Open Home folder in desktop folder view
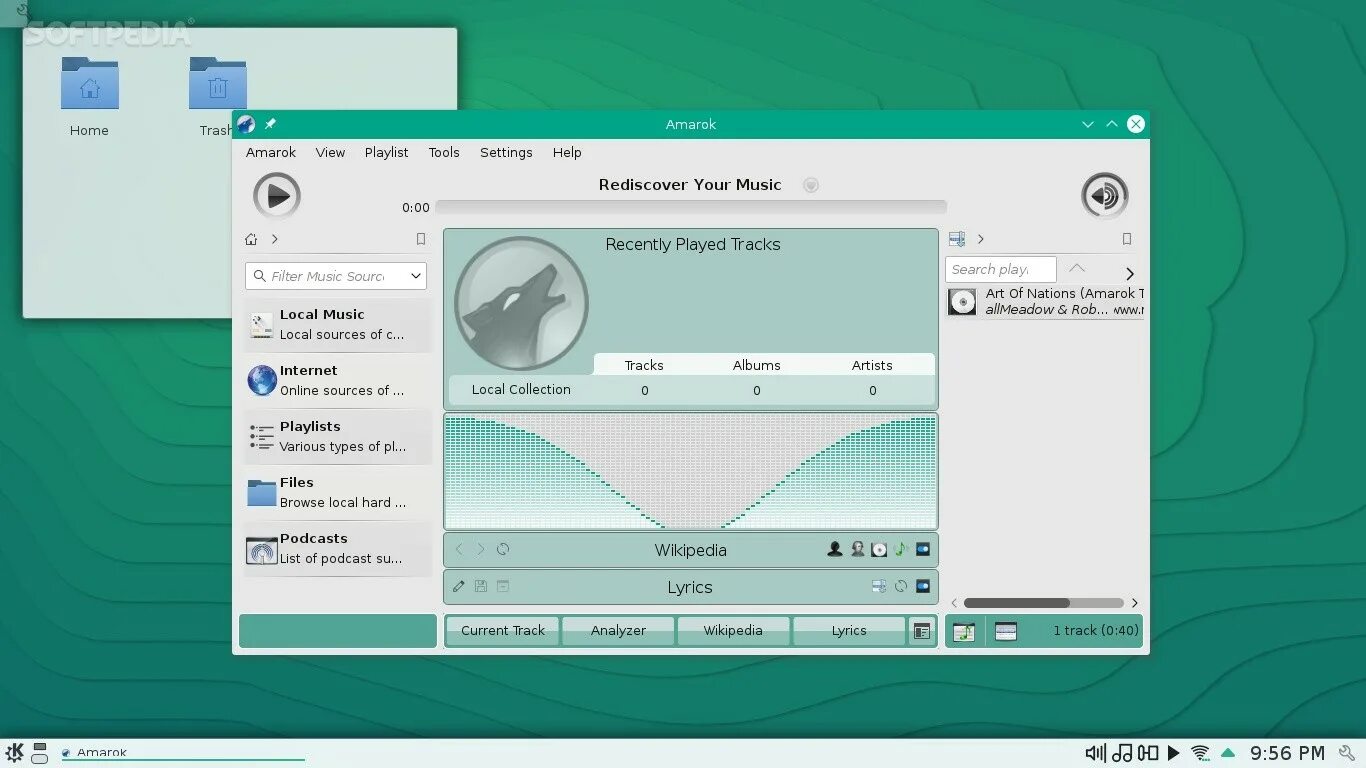 click(x=89, y=97)
